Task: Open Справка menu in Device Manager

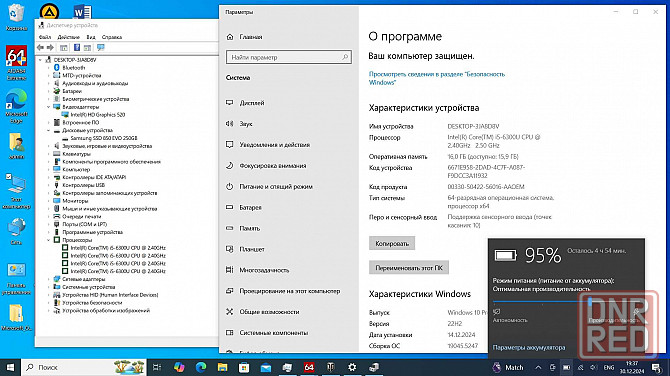Action: click(112, 37)
